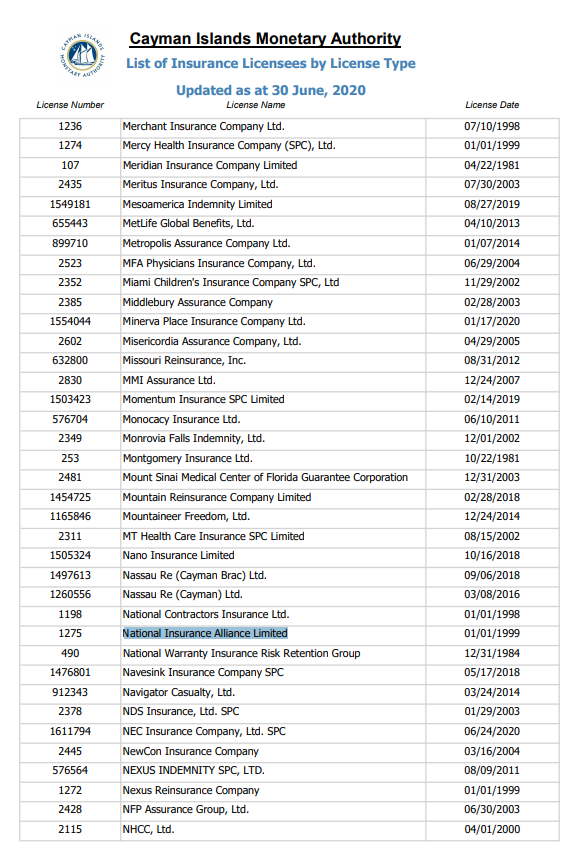This screenshot has width=585, height=867.
Task: Click license number 2115
Action: [x=70, y=829]
